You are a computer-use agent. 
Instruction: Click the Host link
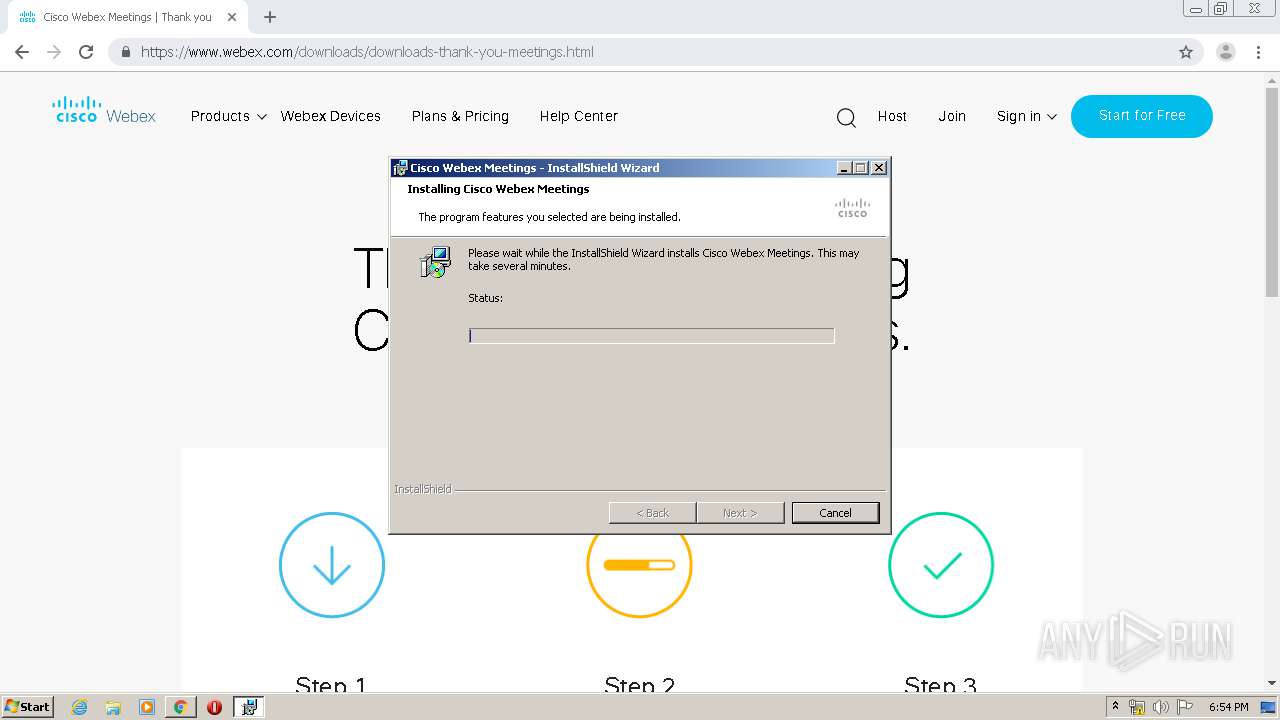(892, 116)
